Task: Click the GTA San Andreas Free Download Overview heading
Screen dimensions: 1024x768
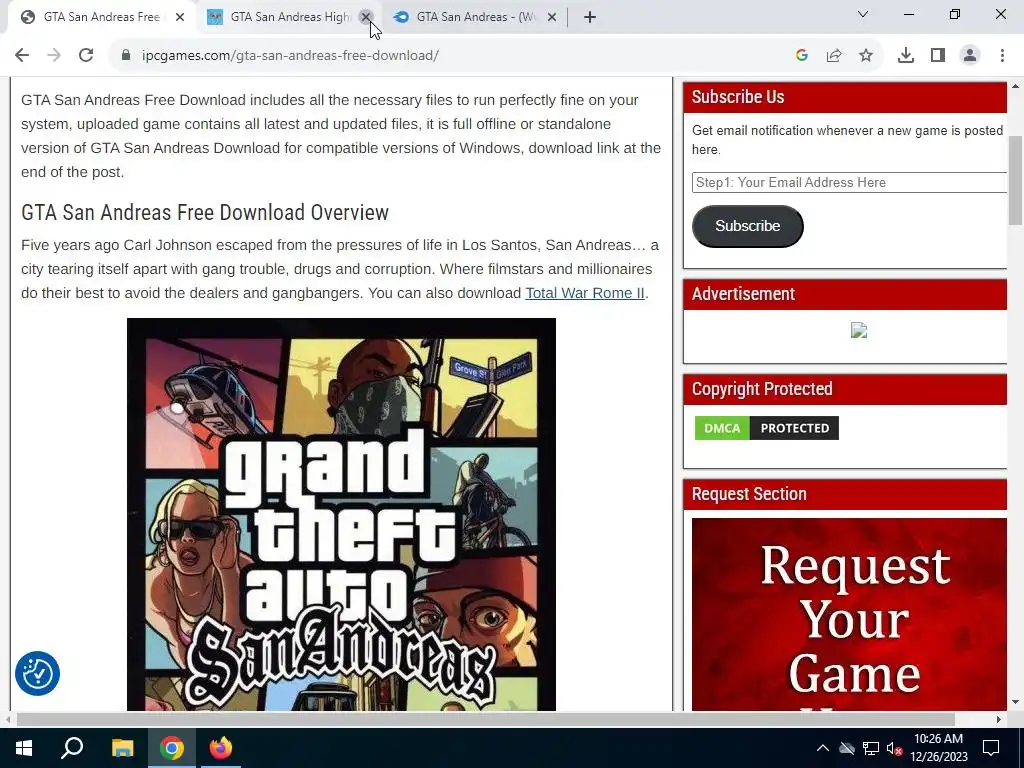Action: click(x=205, y=213)
